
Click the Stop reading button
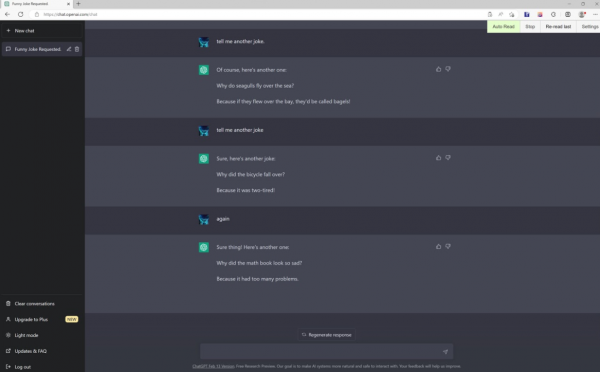point(530,26)
